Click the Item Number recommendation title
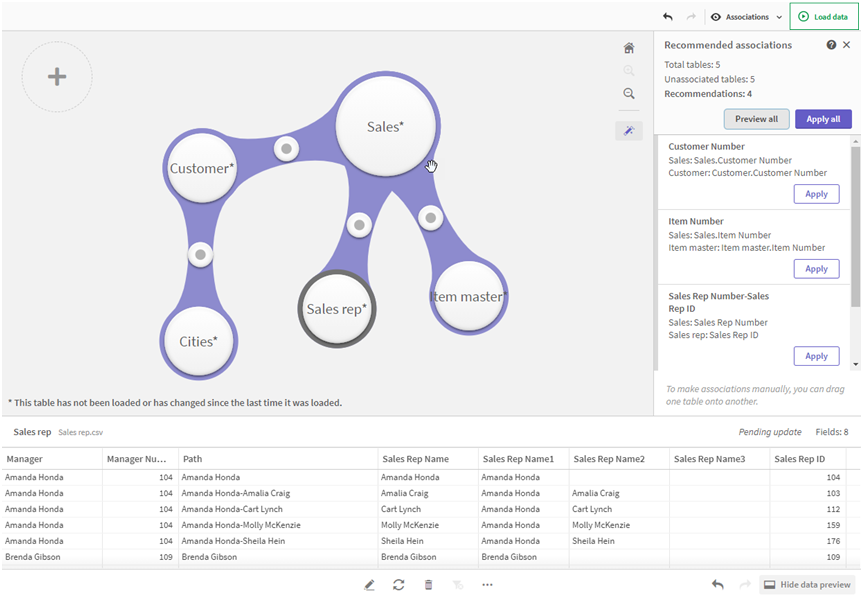 (696, 221)
